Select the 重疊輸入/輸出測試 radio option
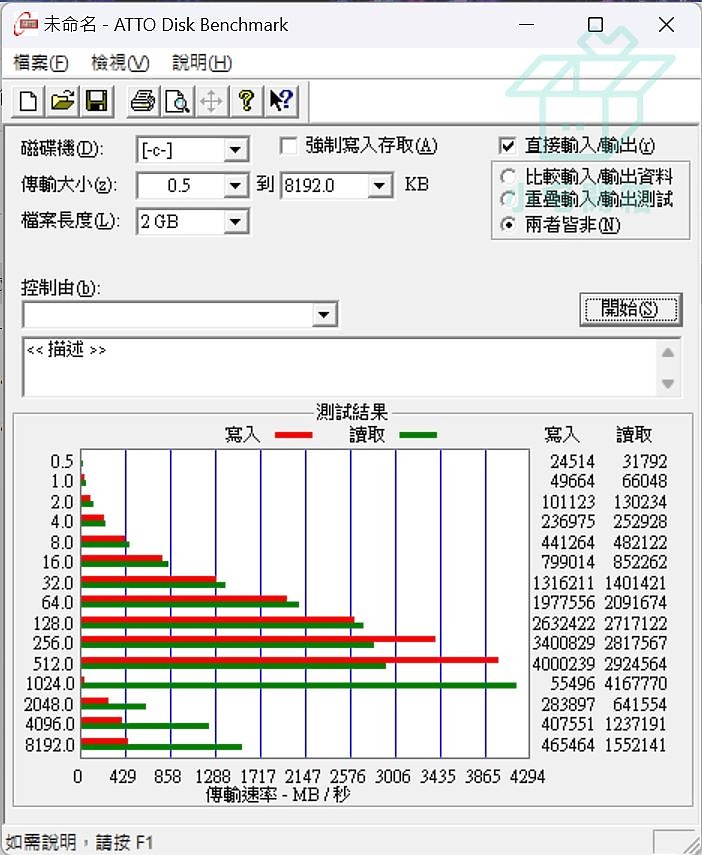Screen dimensions: 702x855 [508, 199]
